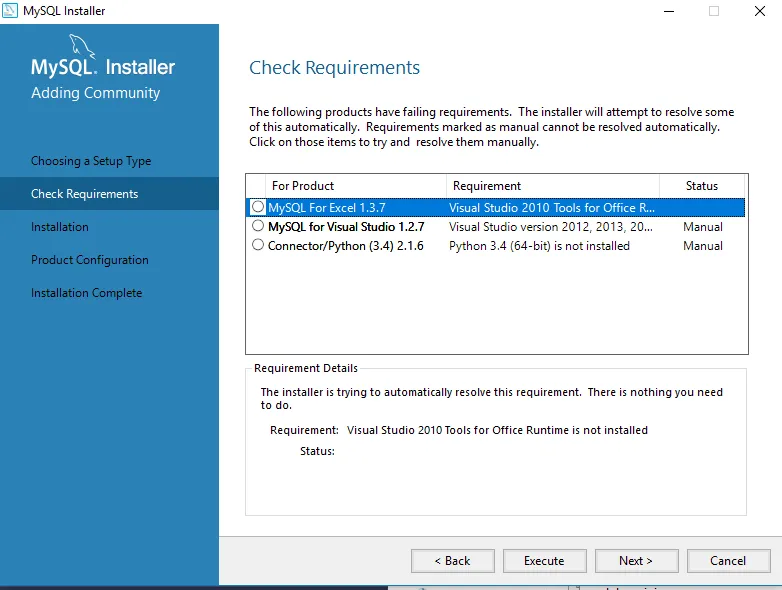Cancel the installer setup
Screen dimensions: 782x590
pyautogui.click(x=728, y=561)
